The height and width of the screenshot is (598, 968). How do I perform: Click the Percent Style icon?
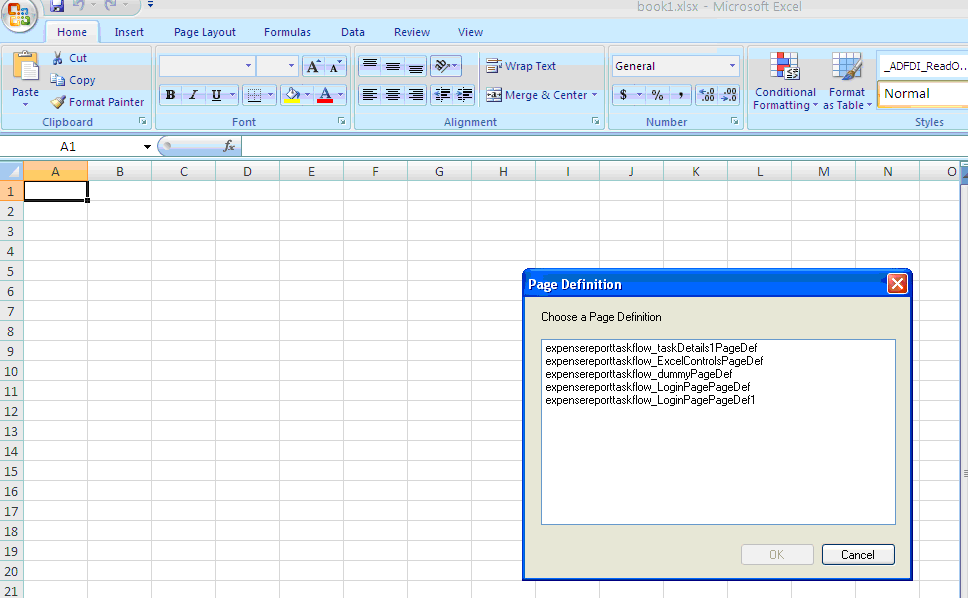pyautogui.click(x=657, y=95)
